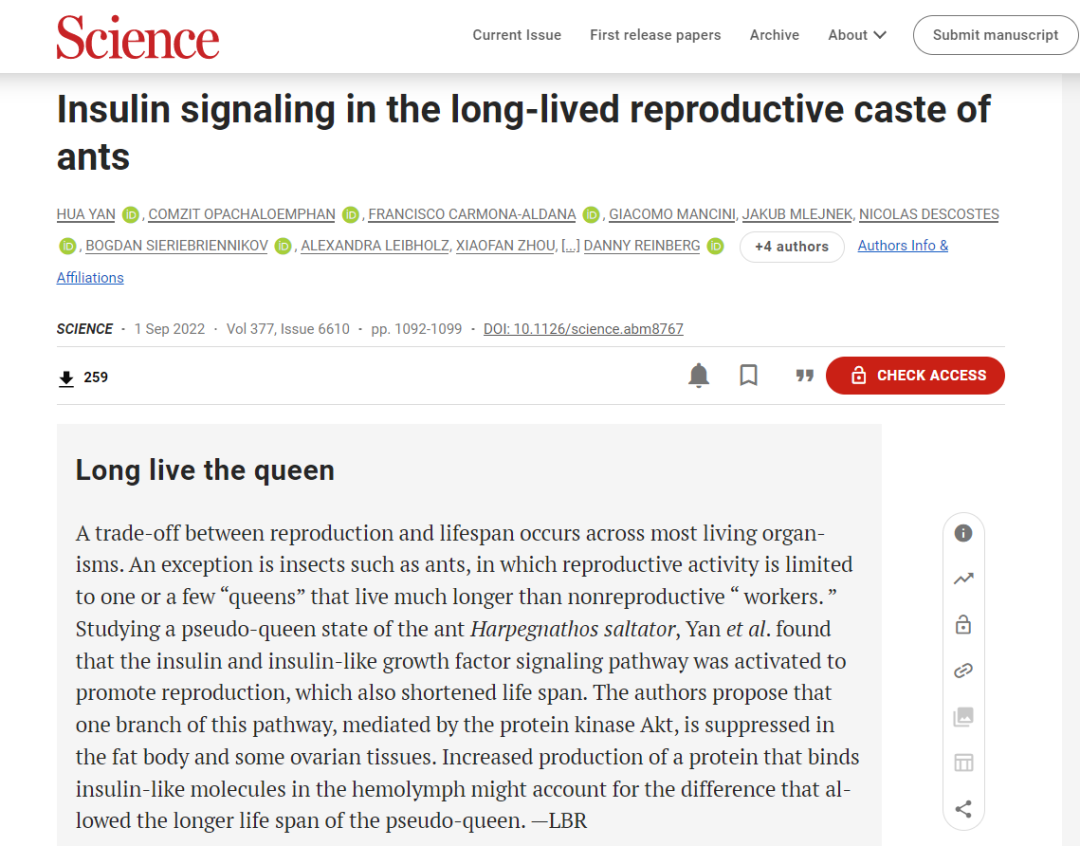Click the alert bell icon
Viewport: 1080px width, 846px height.
(698, 375)
